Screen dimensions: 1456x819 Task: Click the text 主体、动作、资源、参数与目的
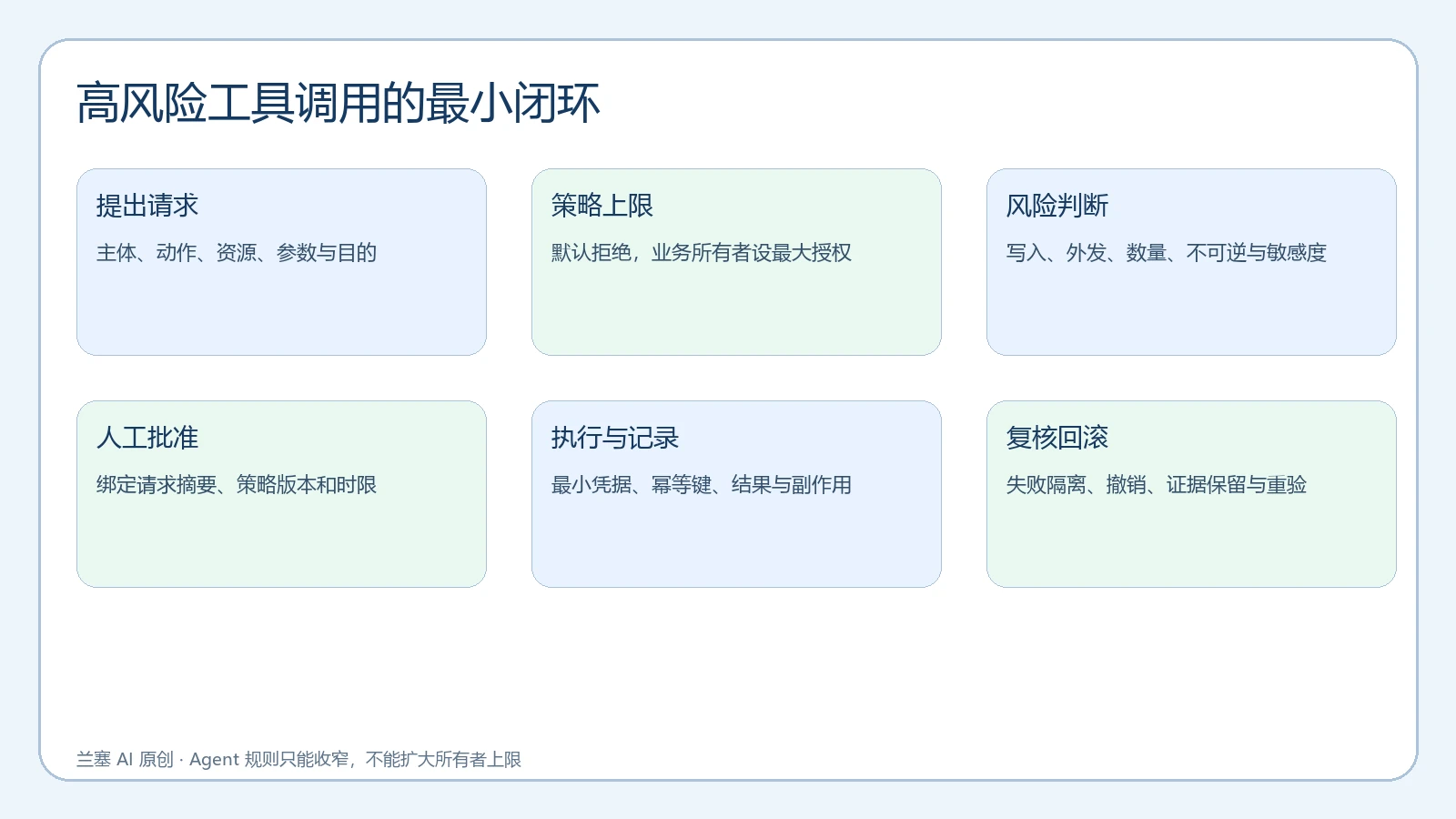pos(237,253)
